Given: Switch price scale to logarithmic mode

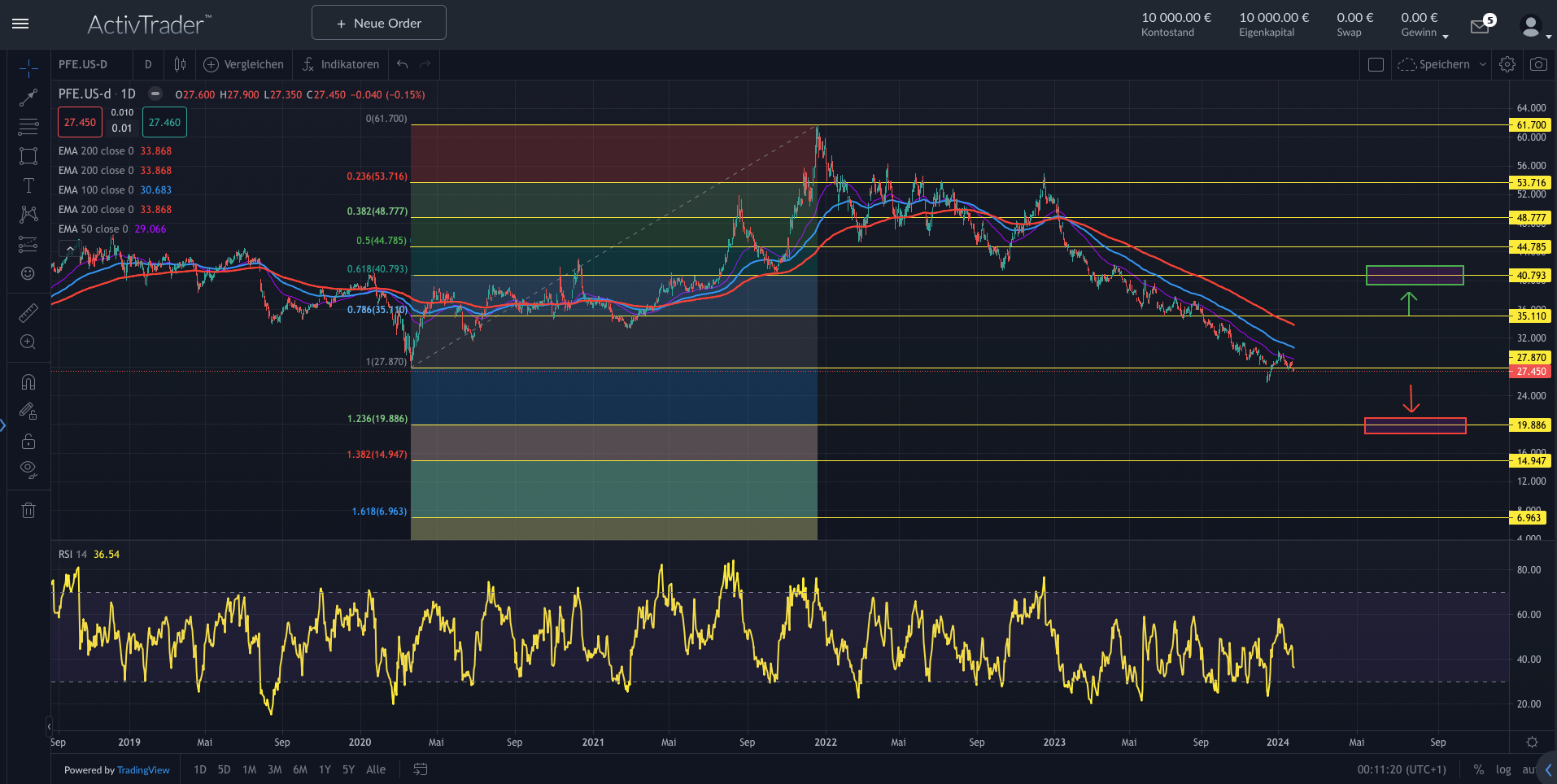Looking at the screenshot, I should (x=1503, y=769).
